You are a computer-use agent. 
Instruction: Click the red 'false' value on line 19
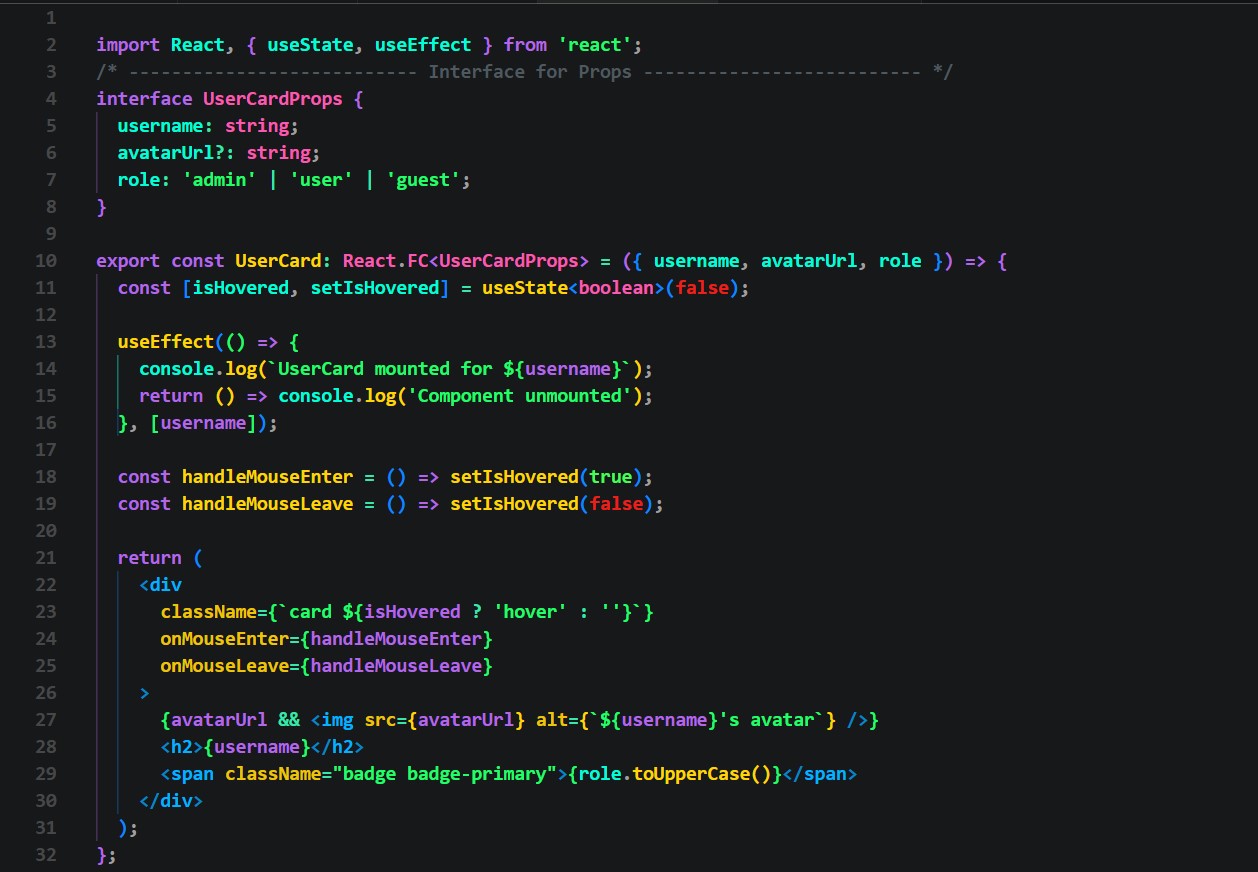click(x=617, y=504)
